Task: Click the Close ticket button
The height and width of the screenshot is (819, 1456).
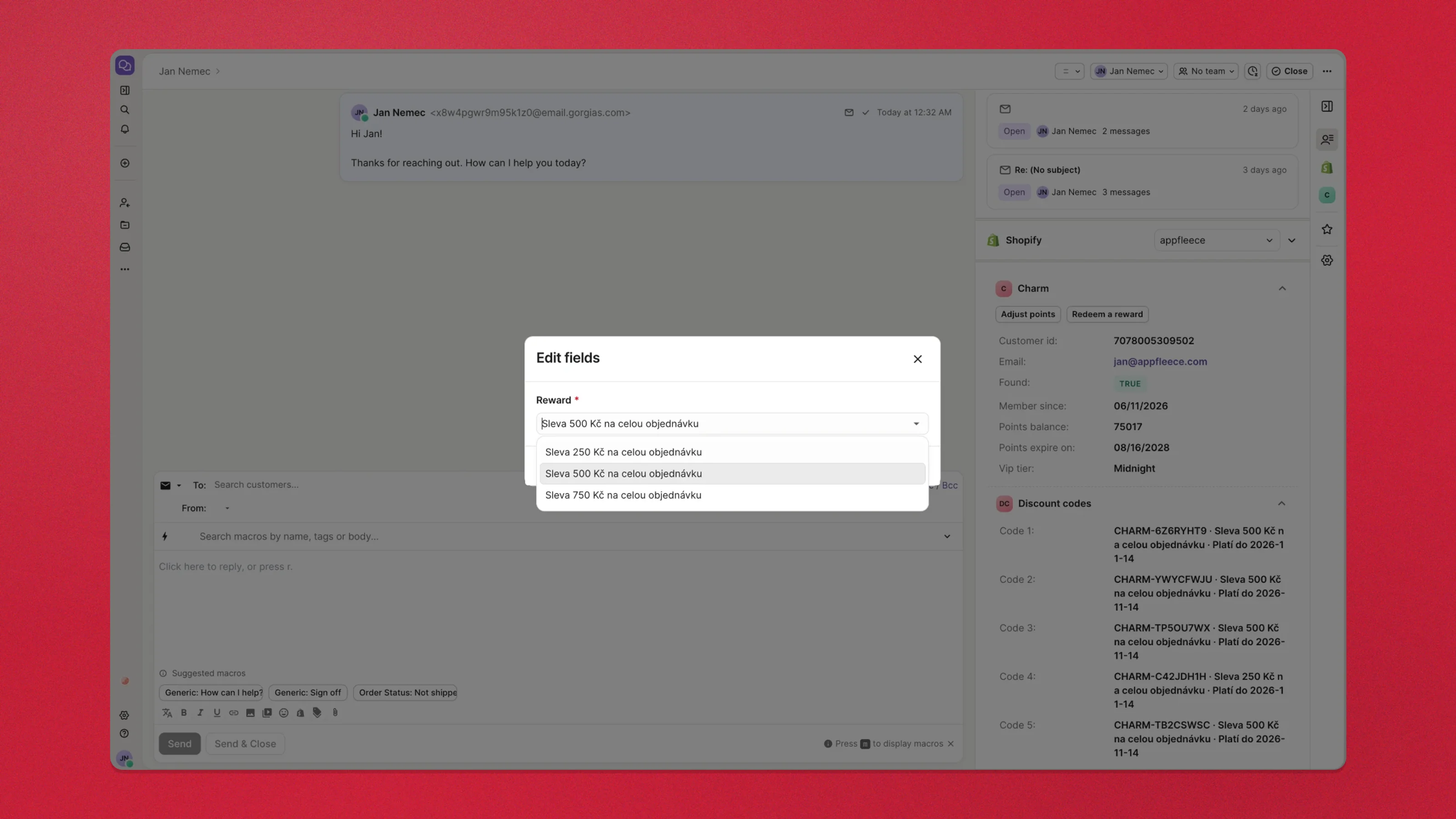Action: point(1289,71)
